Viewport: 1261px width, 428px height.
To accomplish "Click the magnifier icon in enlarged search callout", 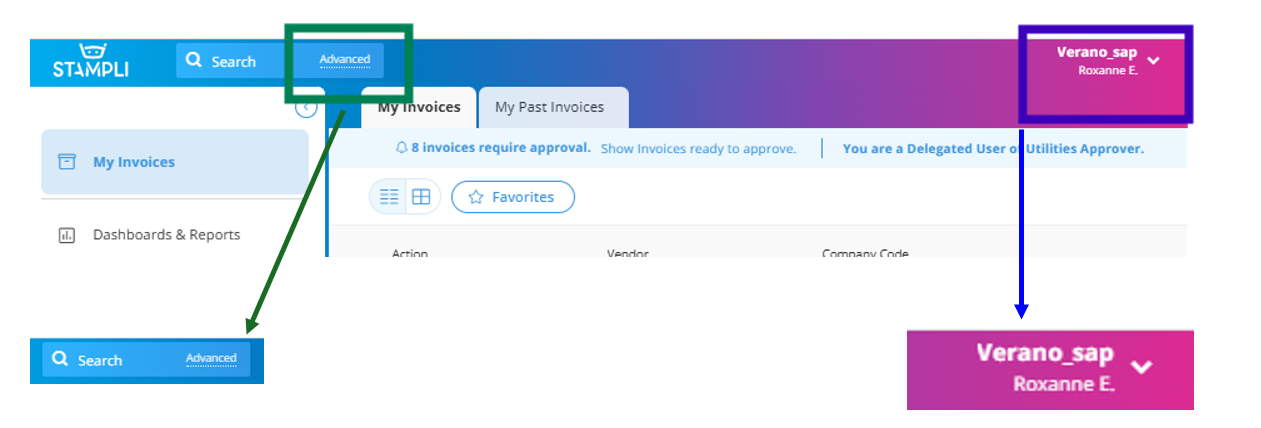I will (x=60, y=359).
